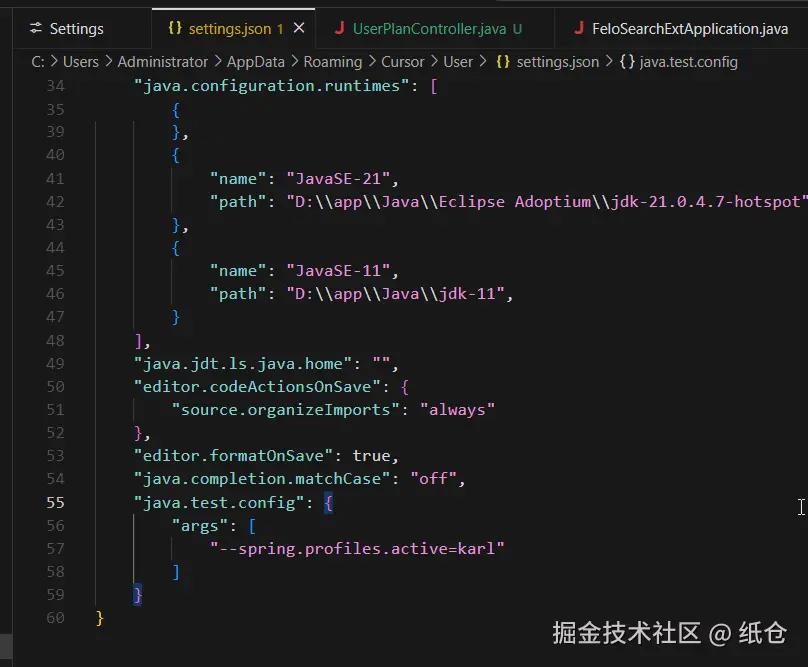The height and width of the screenshot is (667, 808).
Task: Click the "always" value
Action: 458,410
